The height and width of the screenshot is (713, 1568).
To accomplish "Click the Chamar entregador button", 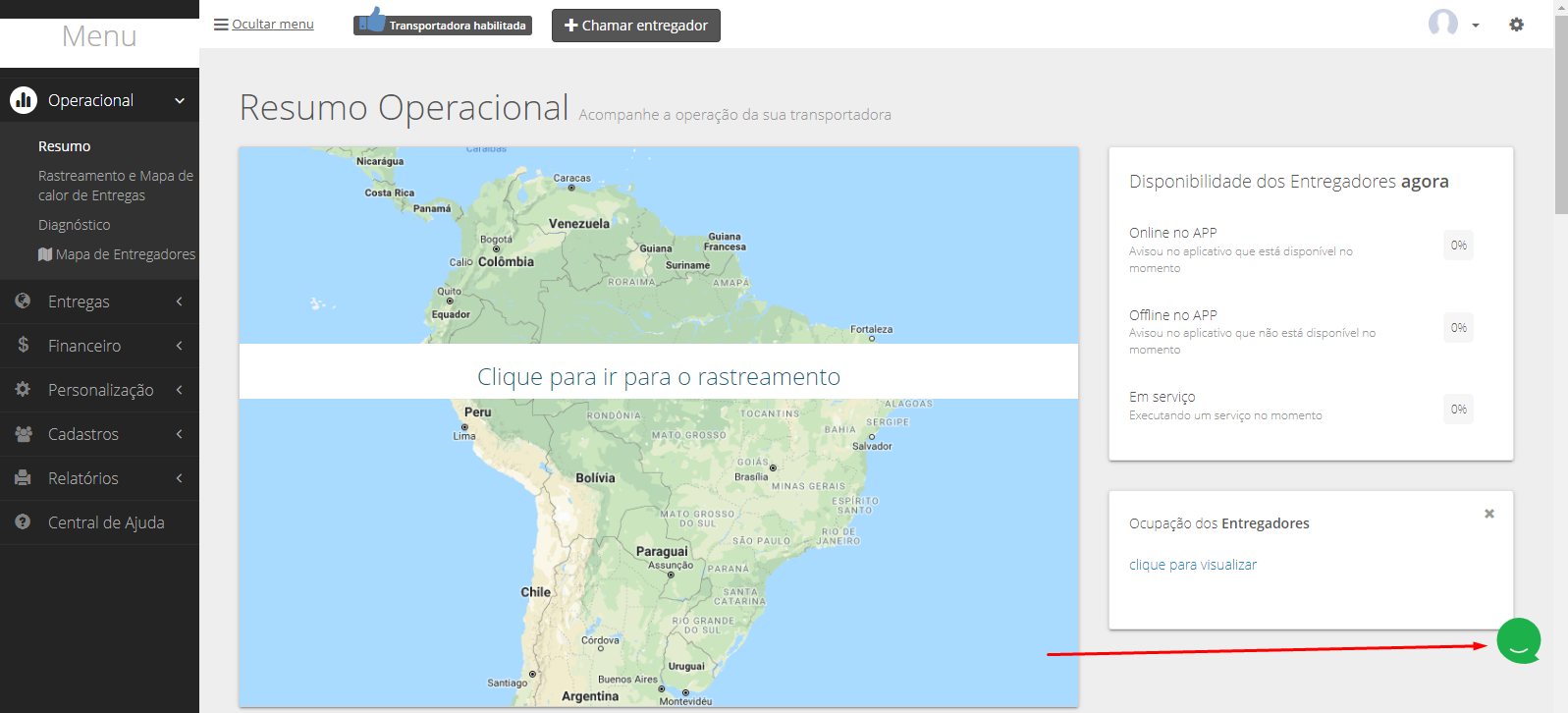I will (636, 26).
